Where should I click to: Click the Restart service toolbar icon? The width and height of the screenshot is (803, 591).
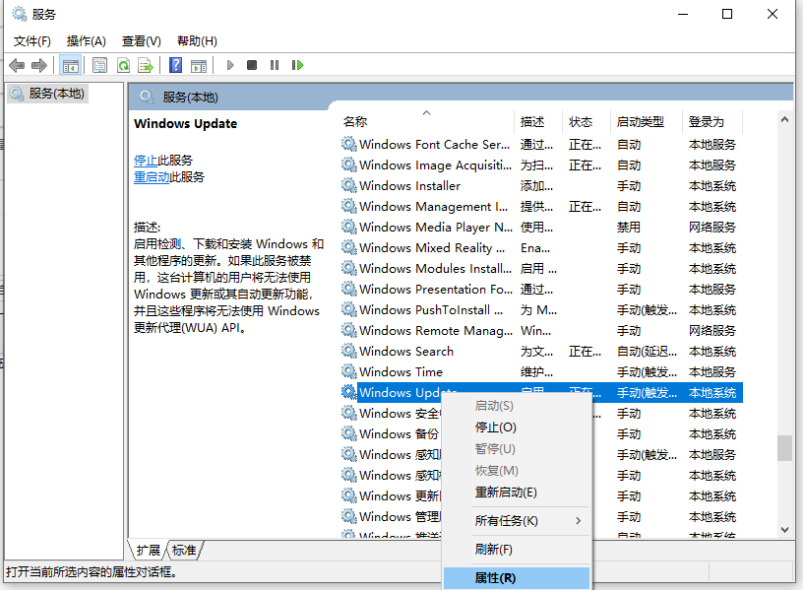297,65
